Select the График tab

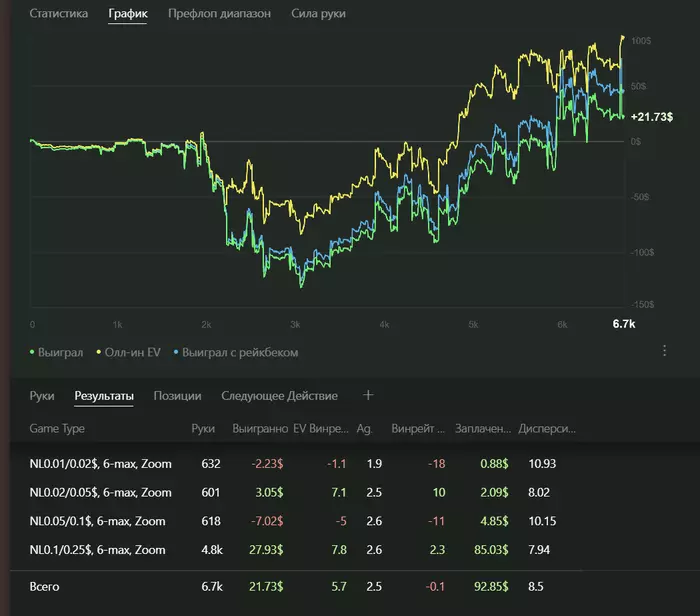point(127,14)
